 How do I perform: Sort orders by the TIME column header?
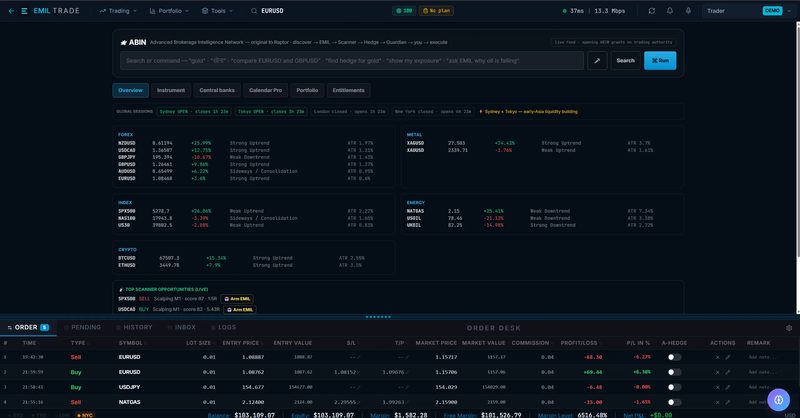29,343
